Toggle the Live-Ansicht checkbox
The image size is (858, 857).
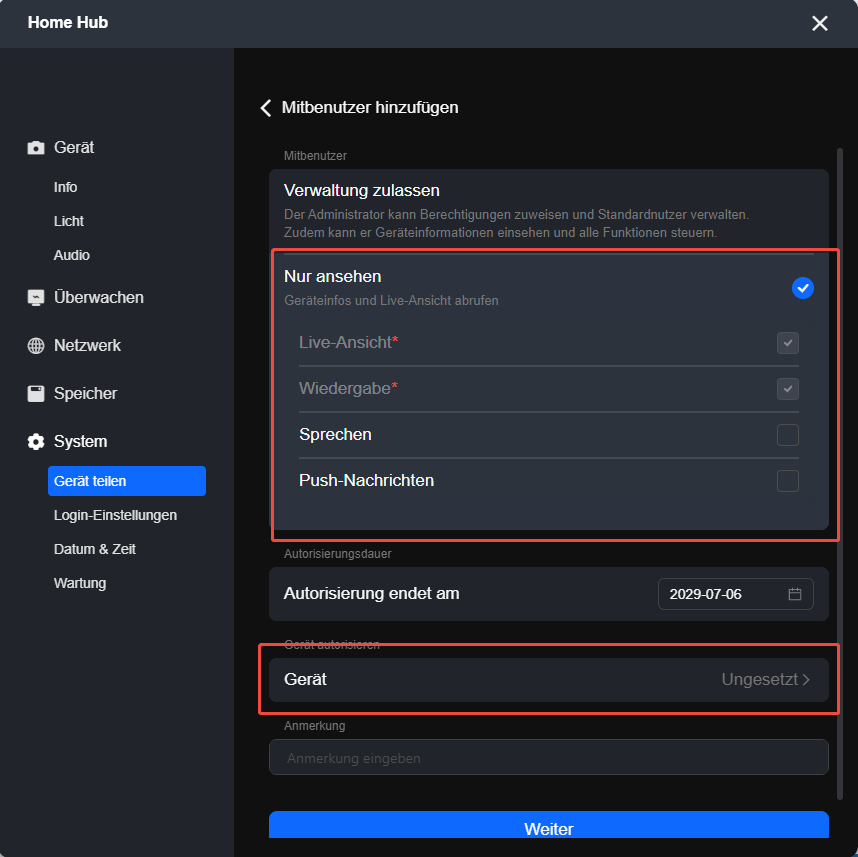coord(788,343)
